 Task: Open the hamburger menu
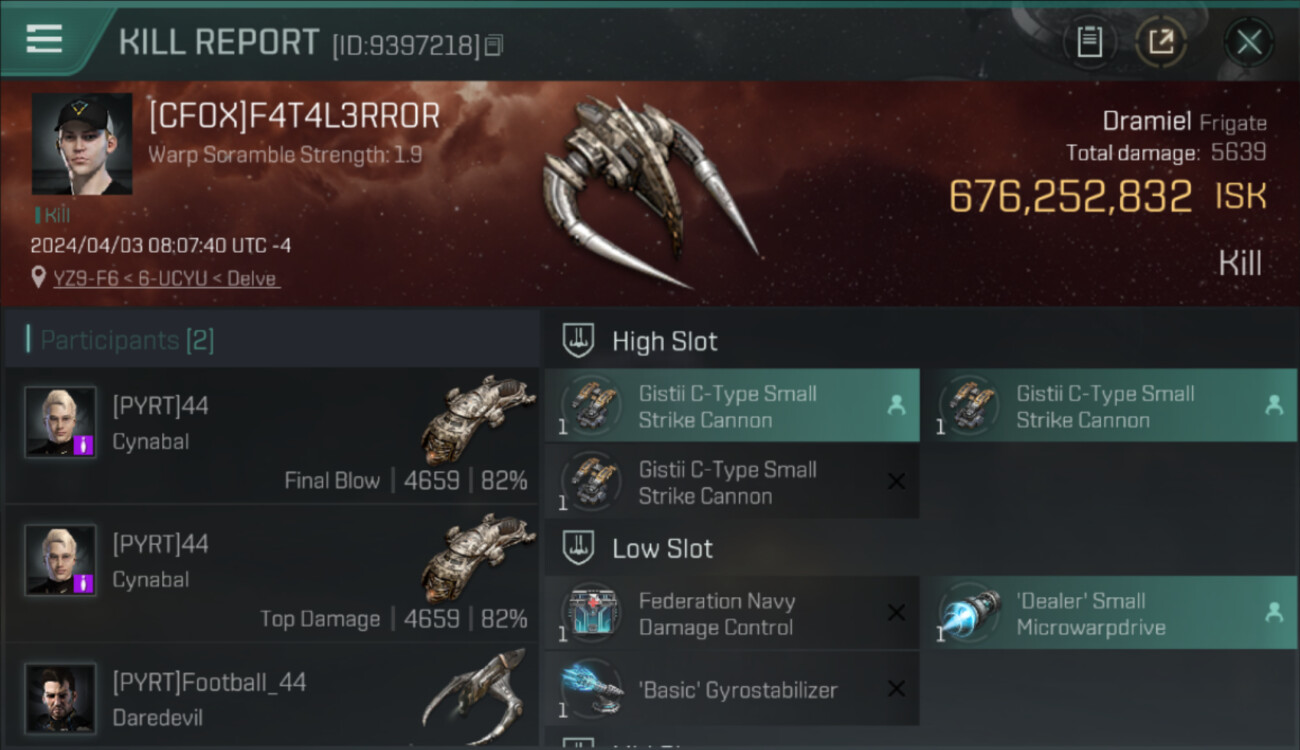[x=44, y=39]
